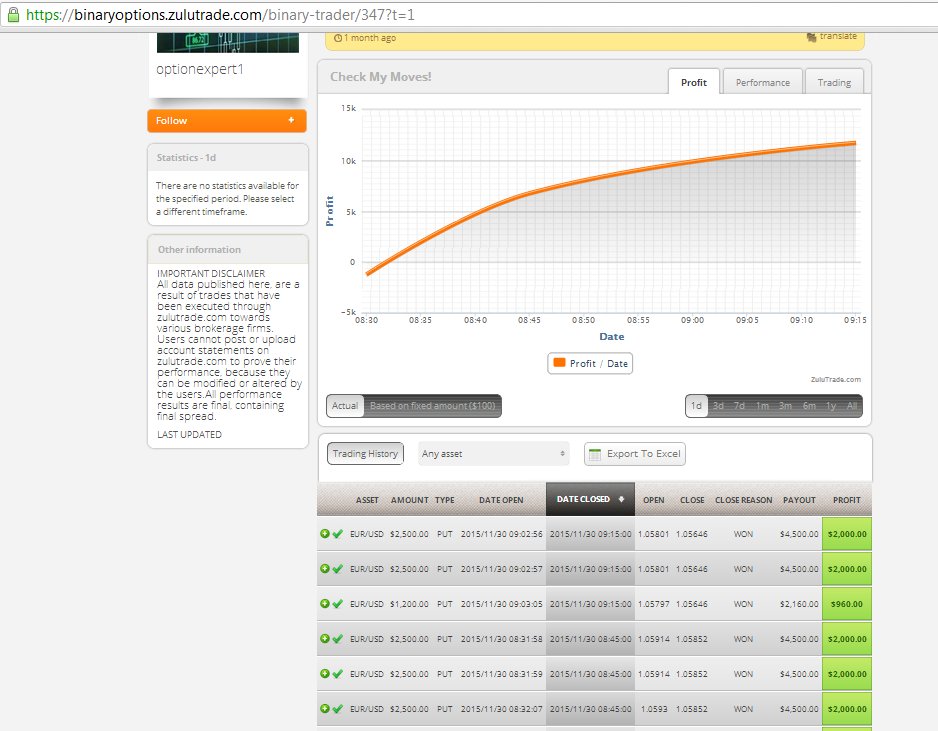Image resolution: width=938 pixels, height=731 pixels.
Task: Toggle the orange Profit / Date legend swatch
Action: (x=559, y=363)
